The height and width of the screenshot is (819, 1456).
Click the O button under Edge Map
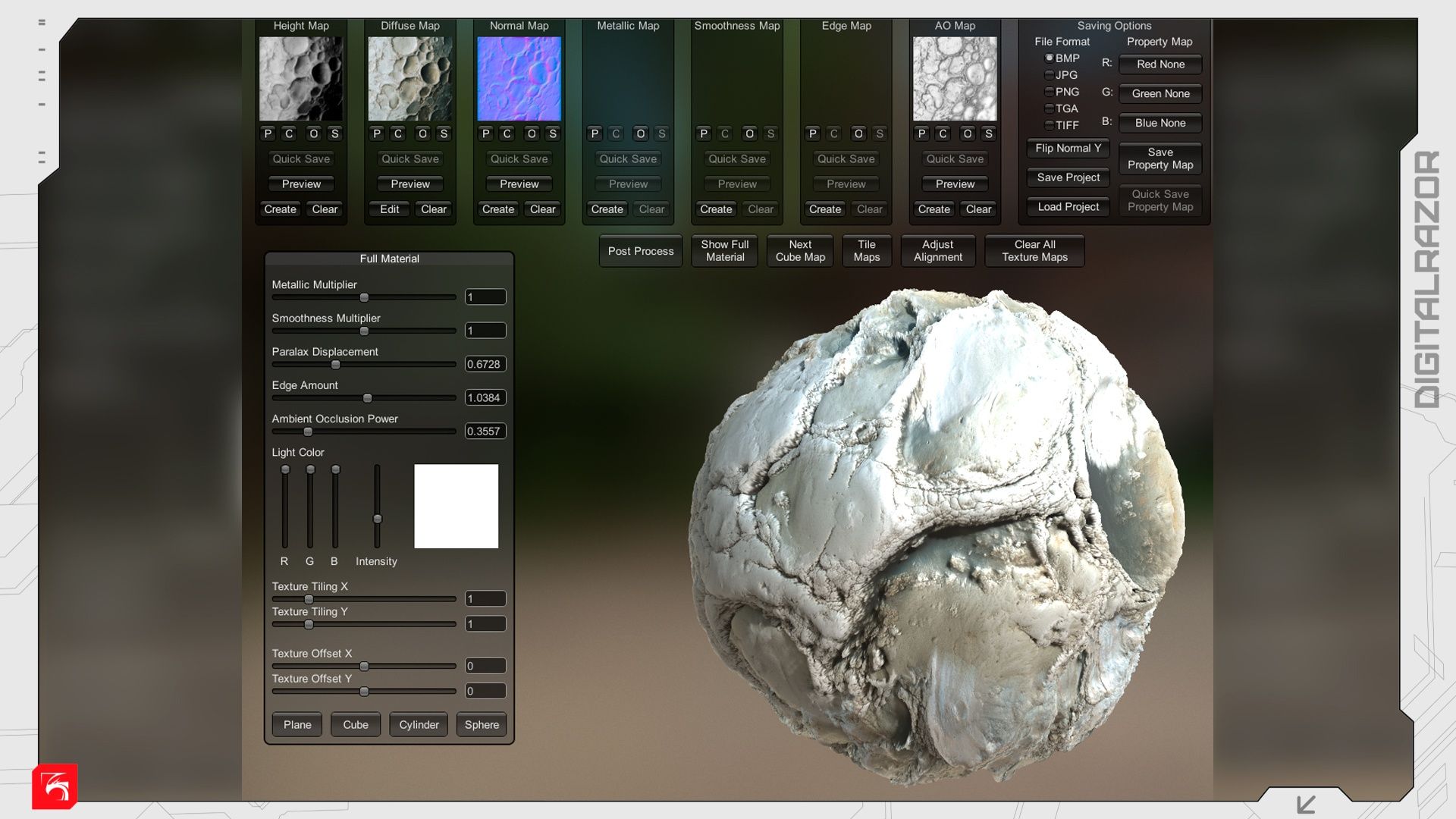858,133
